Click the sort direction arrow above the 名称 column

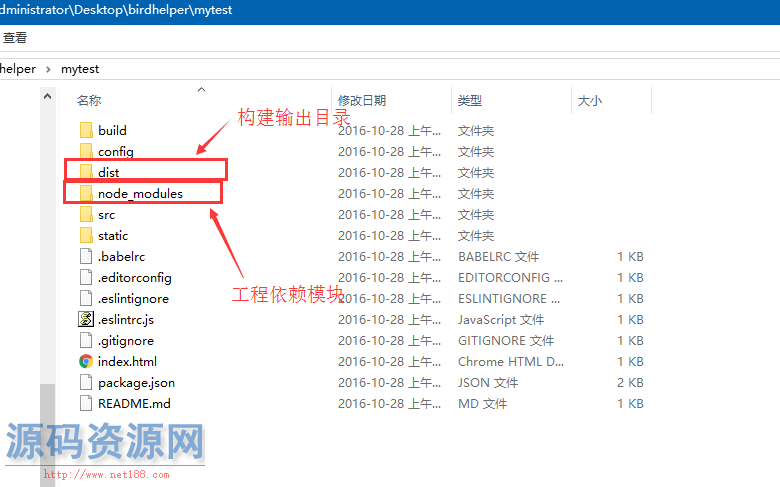tap(201, 90)
